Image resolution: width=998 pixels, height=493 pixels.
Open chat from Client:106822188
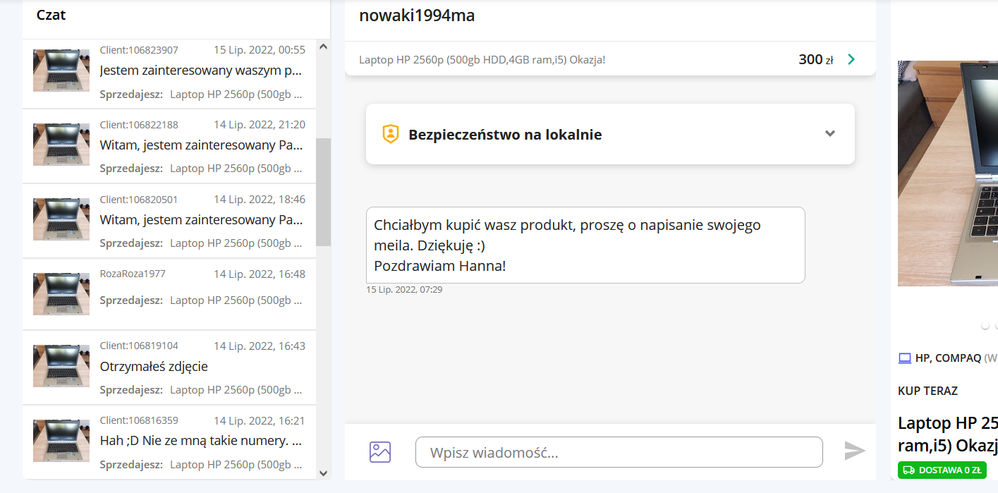point(169,146)
